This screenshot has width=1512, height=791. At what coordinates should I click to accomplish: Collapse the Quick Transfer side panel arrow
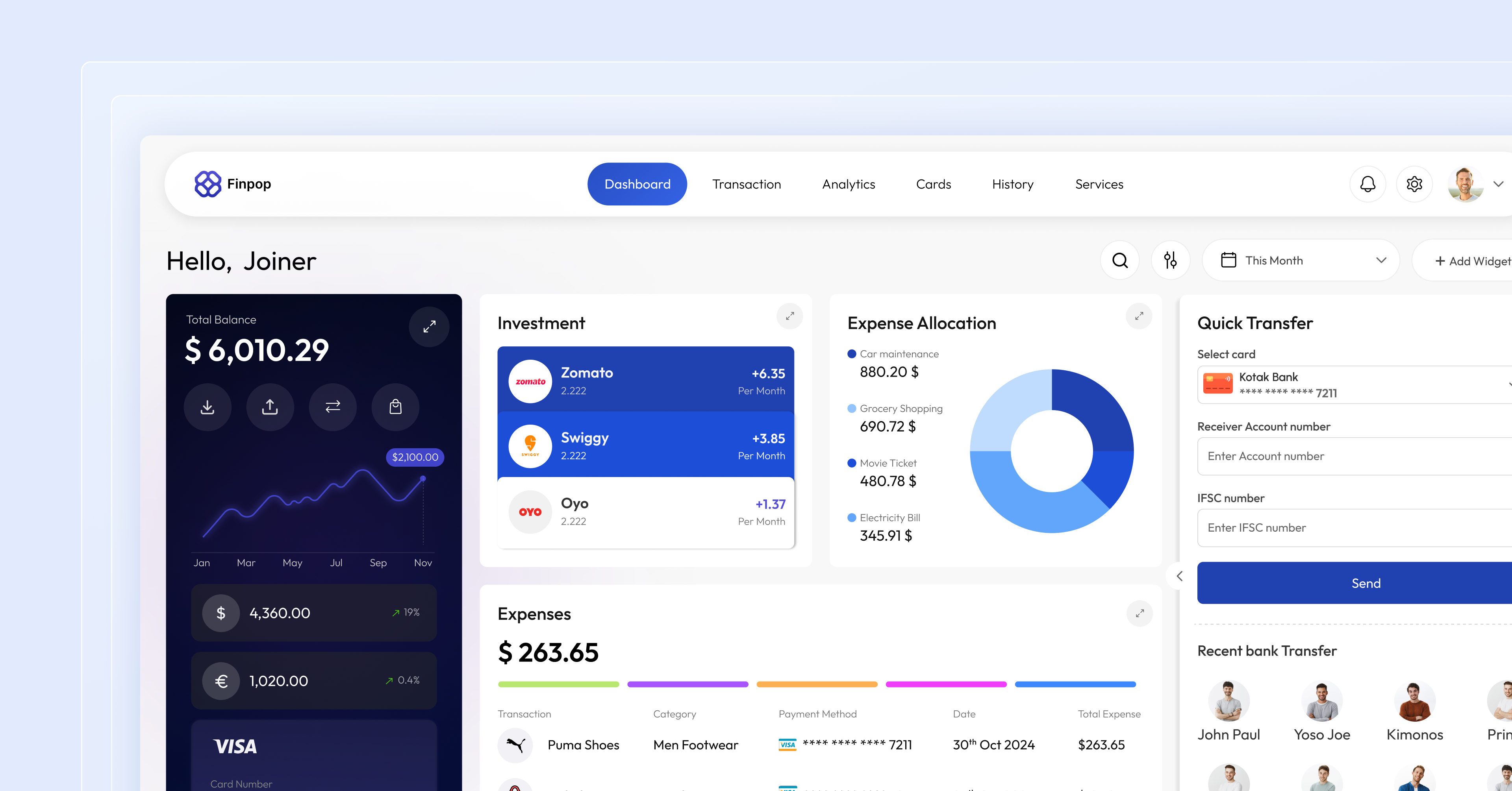tap(1179, 576)
